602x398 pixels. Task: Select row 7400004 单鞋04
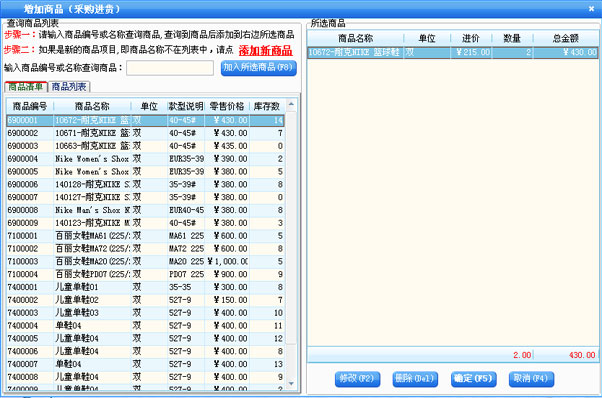pos(145,325)
